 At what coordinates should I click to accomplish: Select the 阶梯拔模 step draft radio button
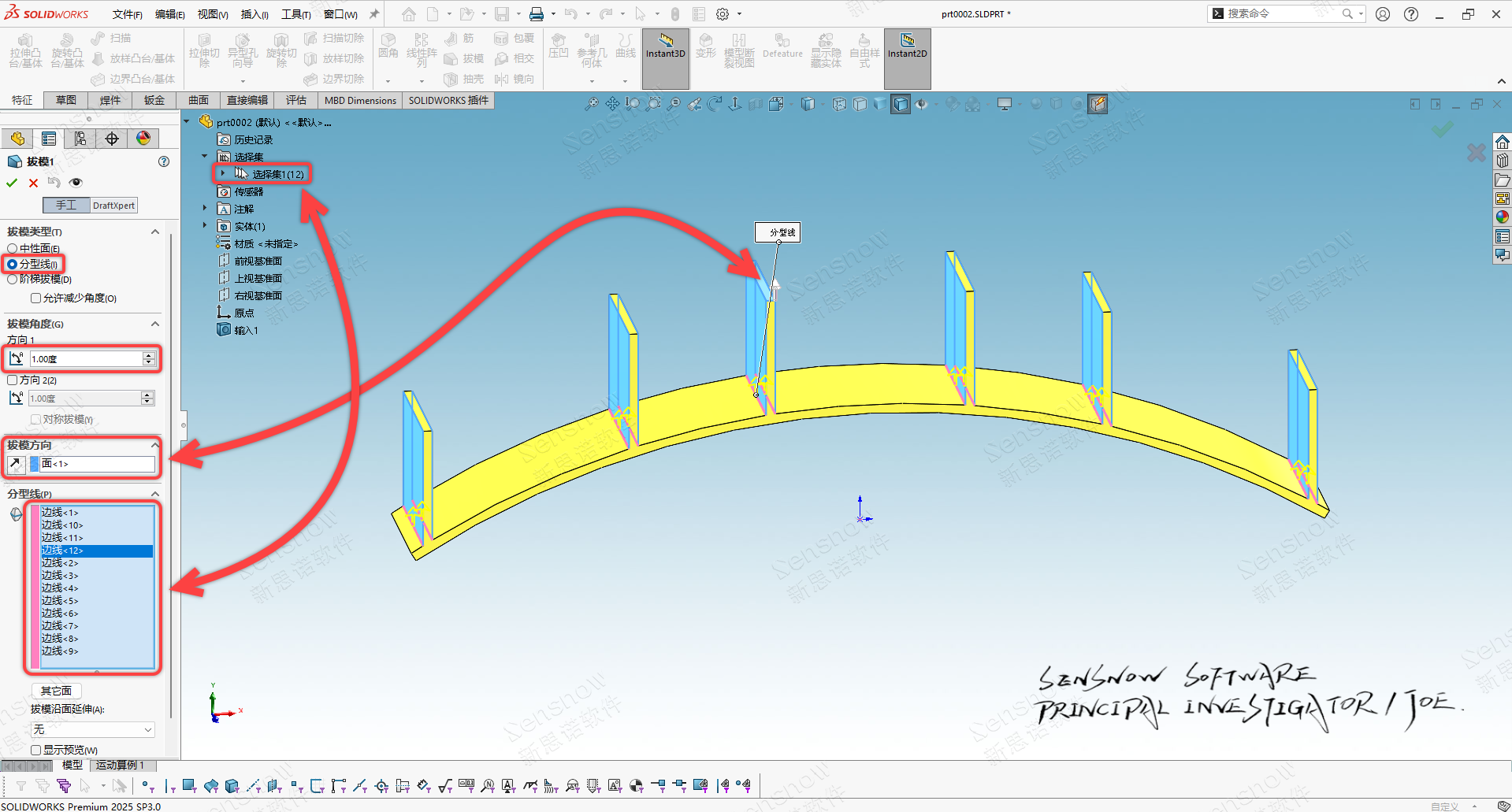click(x=13, y=280)
